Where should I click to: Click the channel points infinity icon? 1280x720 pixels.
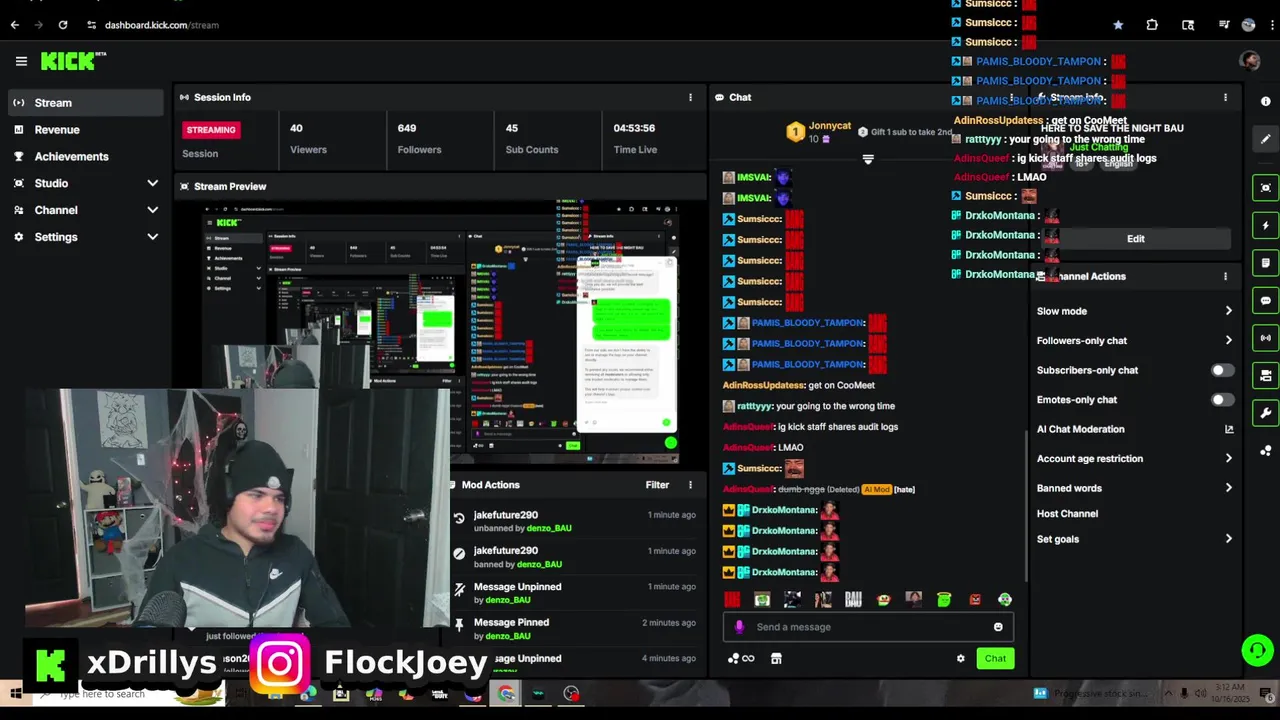point(741,658)
